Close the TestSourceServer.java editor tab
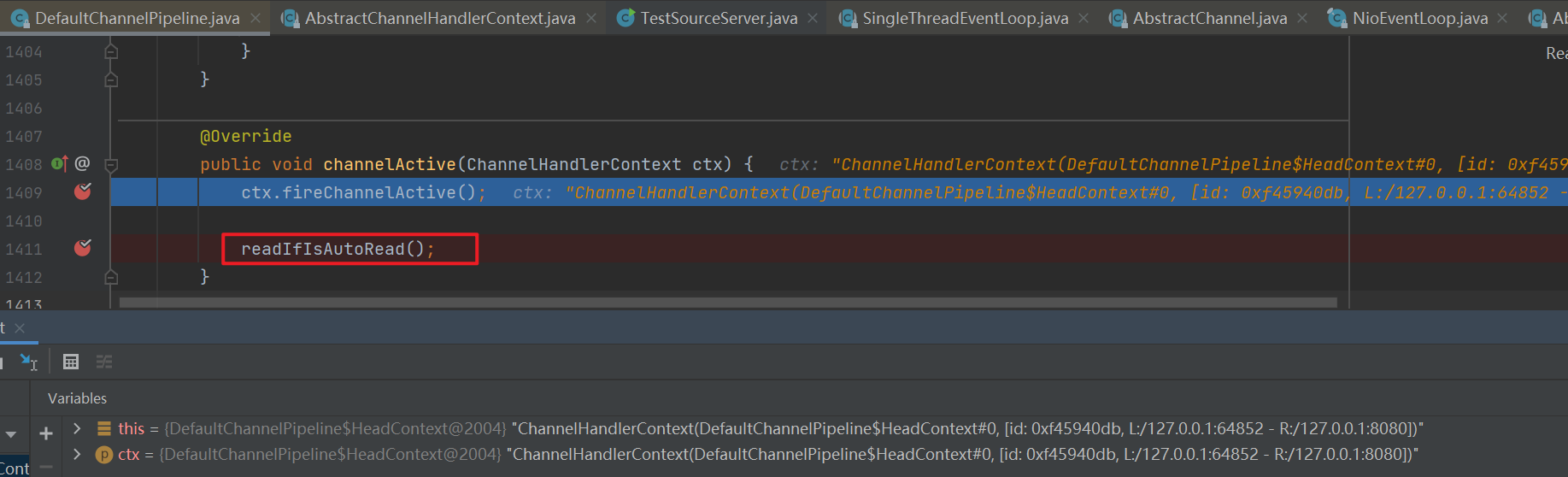The width and height of the screenshot is (1568, 477). point(813,18)
